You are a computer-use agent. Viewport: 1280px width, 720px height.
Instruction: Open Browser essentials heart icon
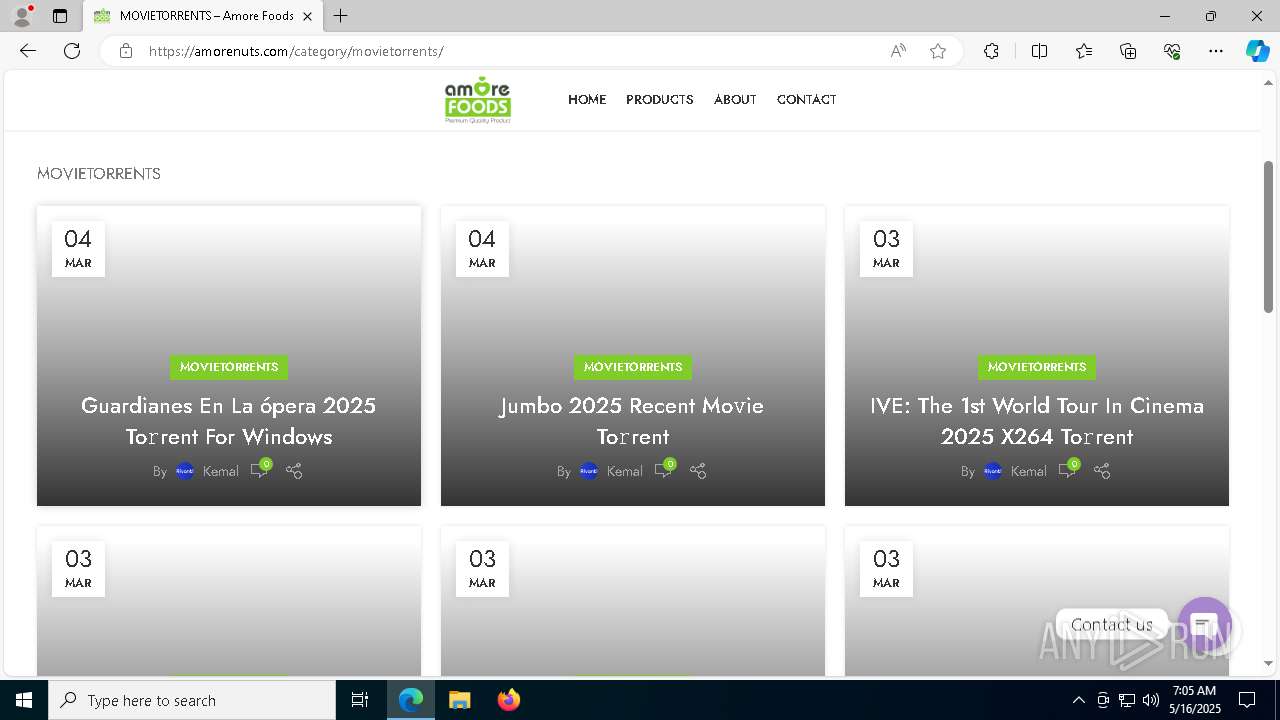click(1172, 51)
